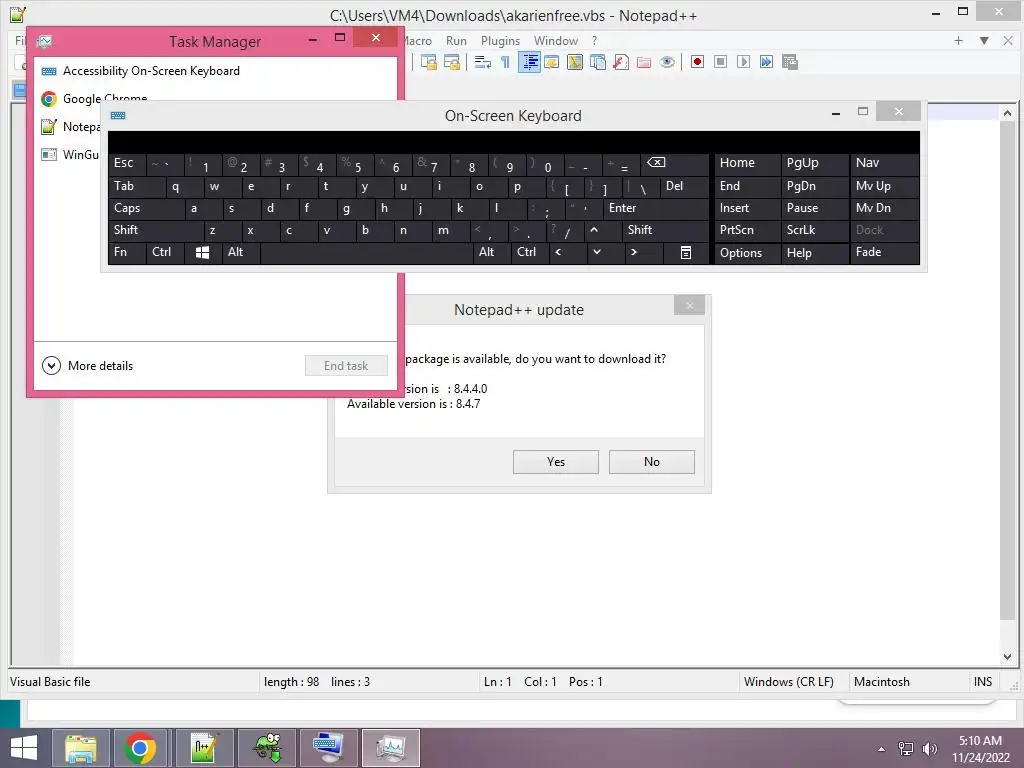1024x768 pixels.
Task: Open the black triangle dropdown in menu bar
Action: 984,40
